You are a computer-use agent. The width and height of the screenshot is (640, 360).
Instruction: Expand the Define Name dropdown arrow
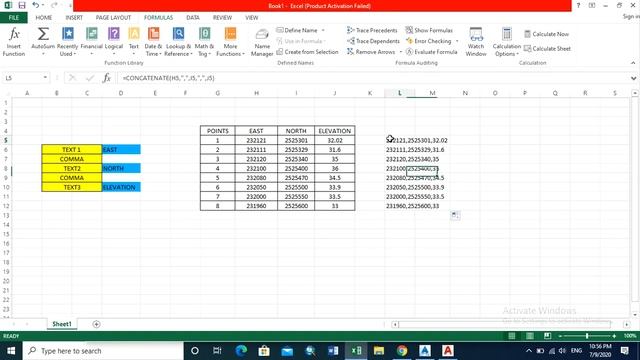point(323,30)
